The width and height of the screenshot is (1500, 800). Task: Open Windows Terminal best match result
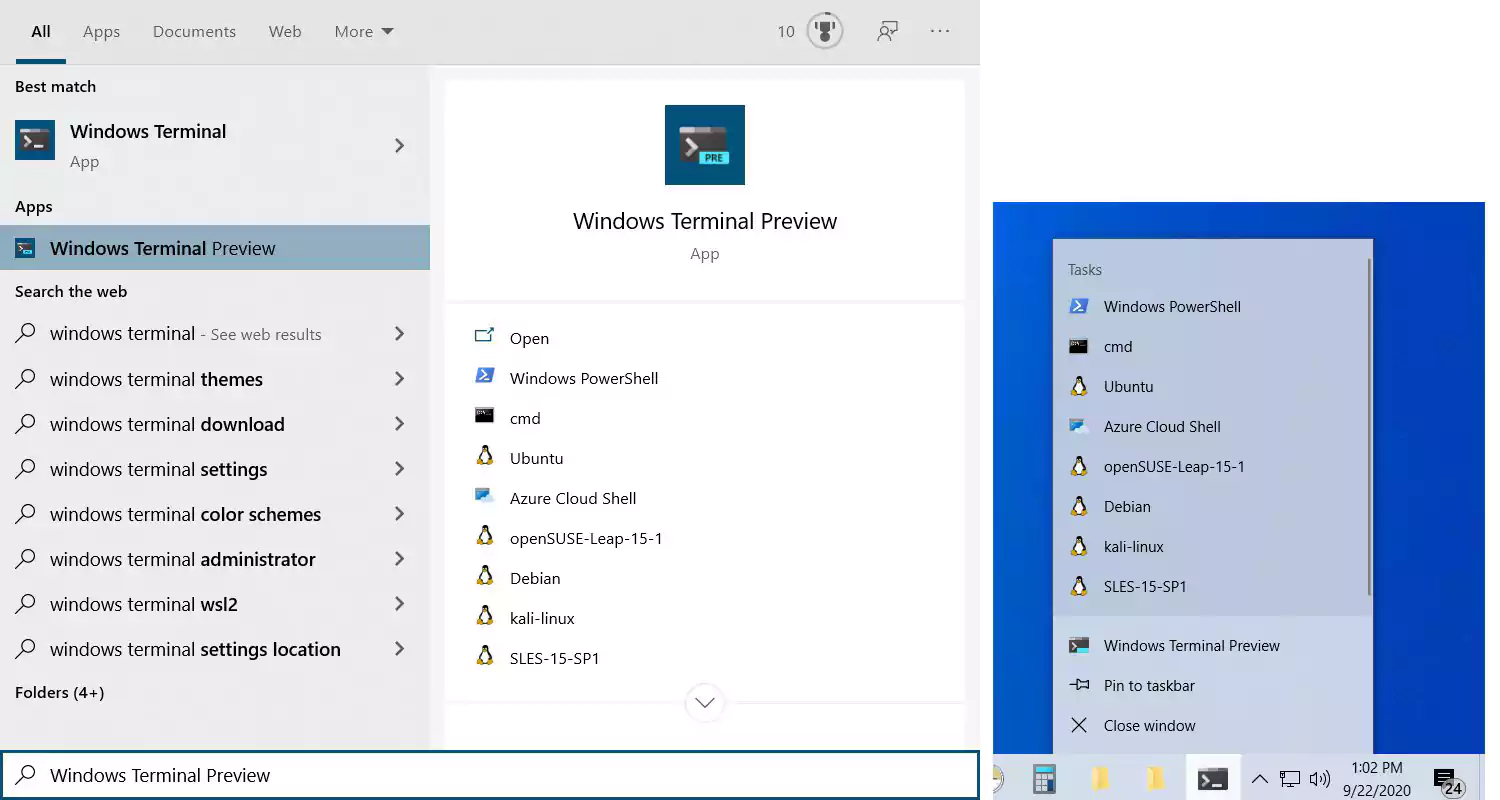click(215, 145)
